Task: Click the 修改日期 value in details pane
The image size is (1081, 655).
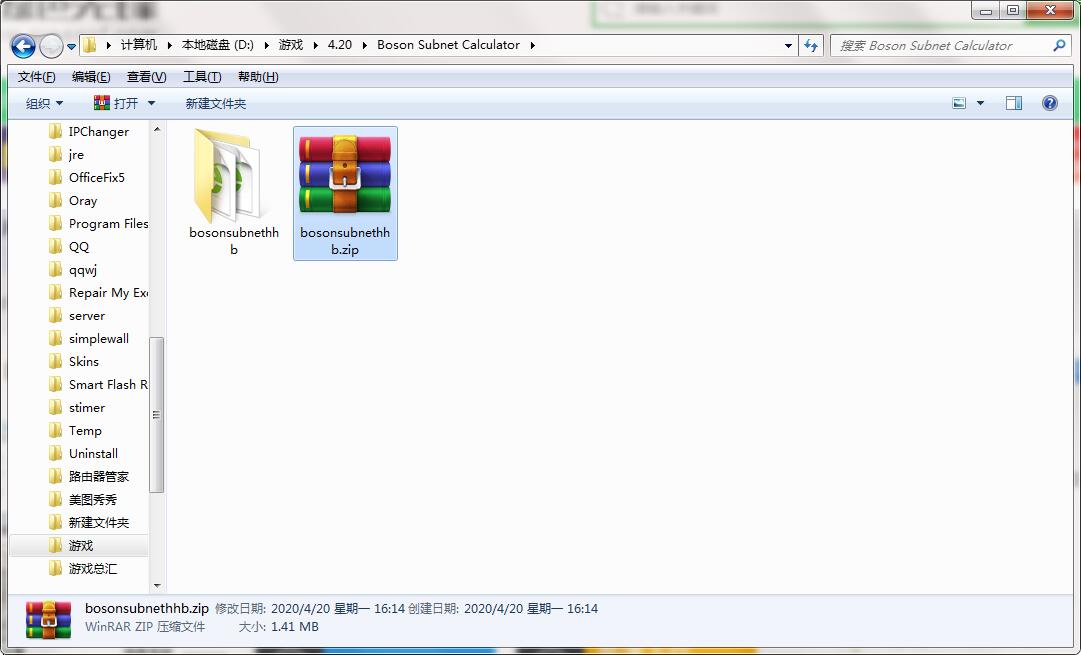Action: tap(338, 608)
